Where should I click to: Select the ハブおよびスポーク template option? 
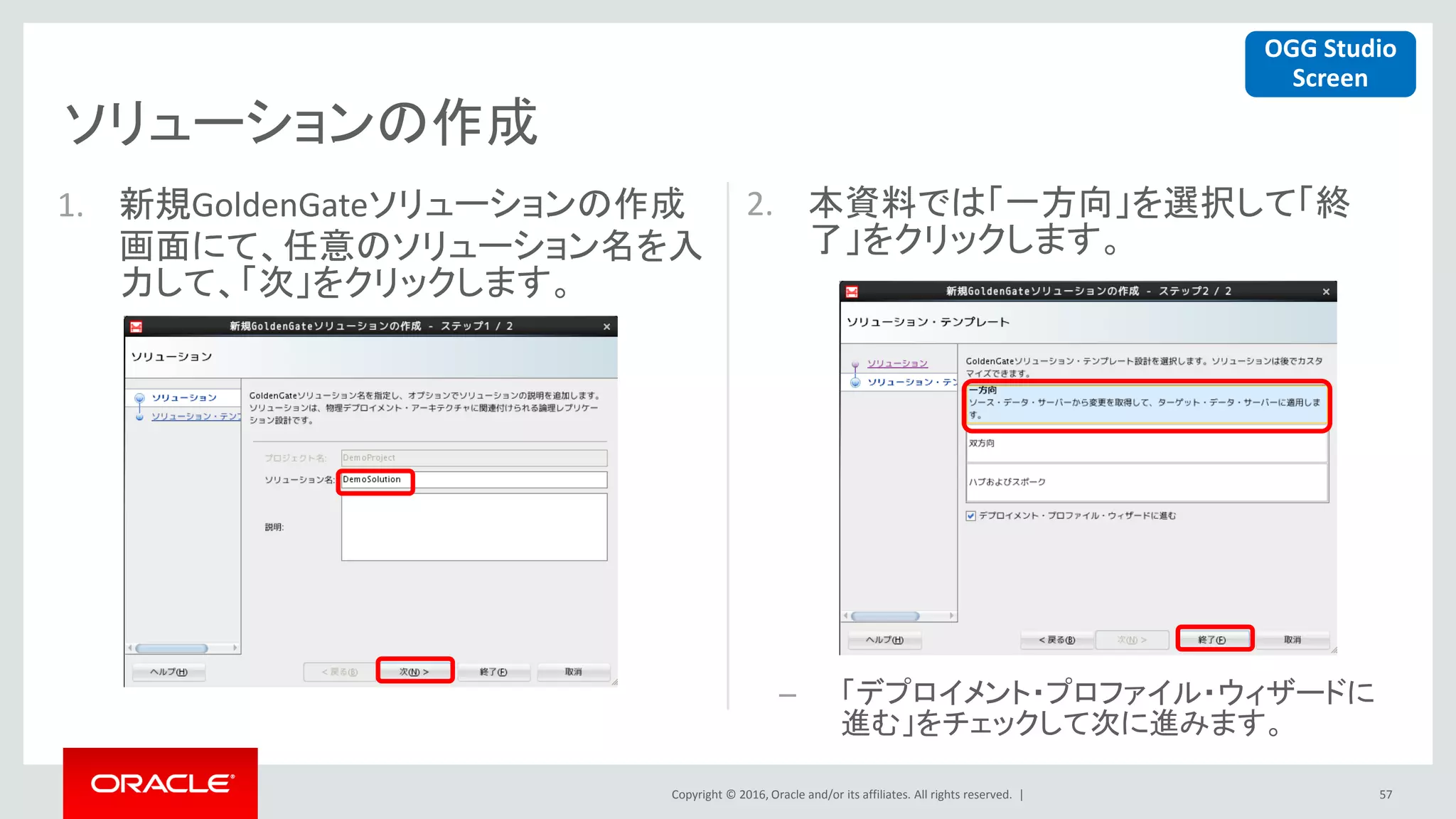coord(1146,482)
